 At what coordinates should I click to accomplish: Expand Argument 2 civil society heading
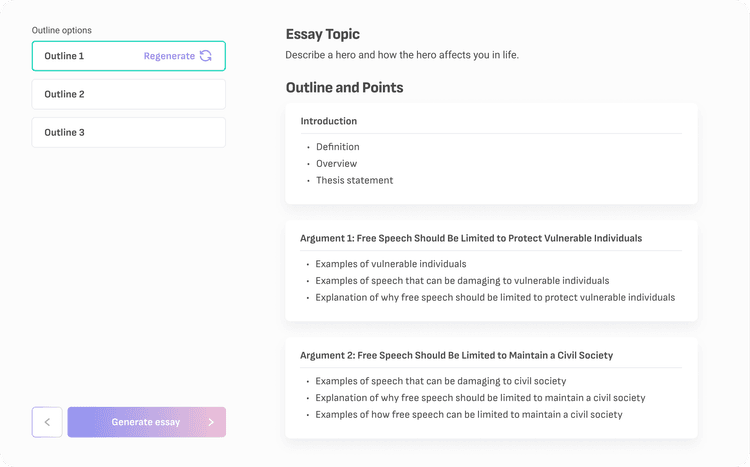tap(456, 355)
